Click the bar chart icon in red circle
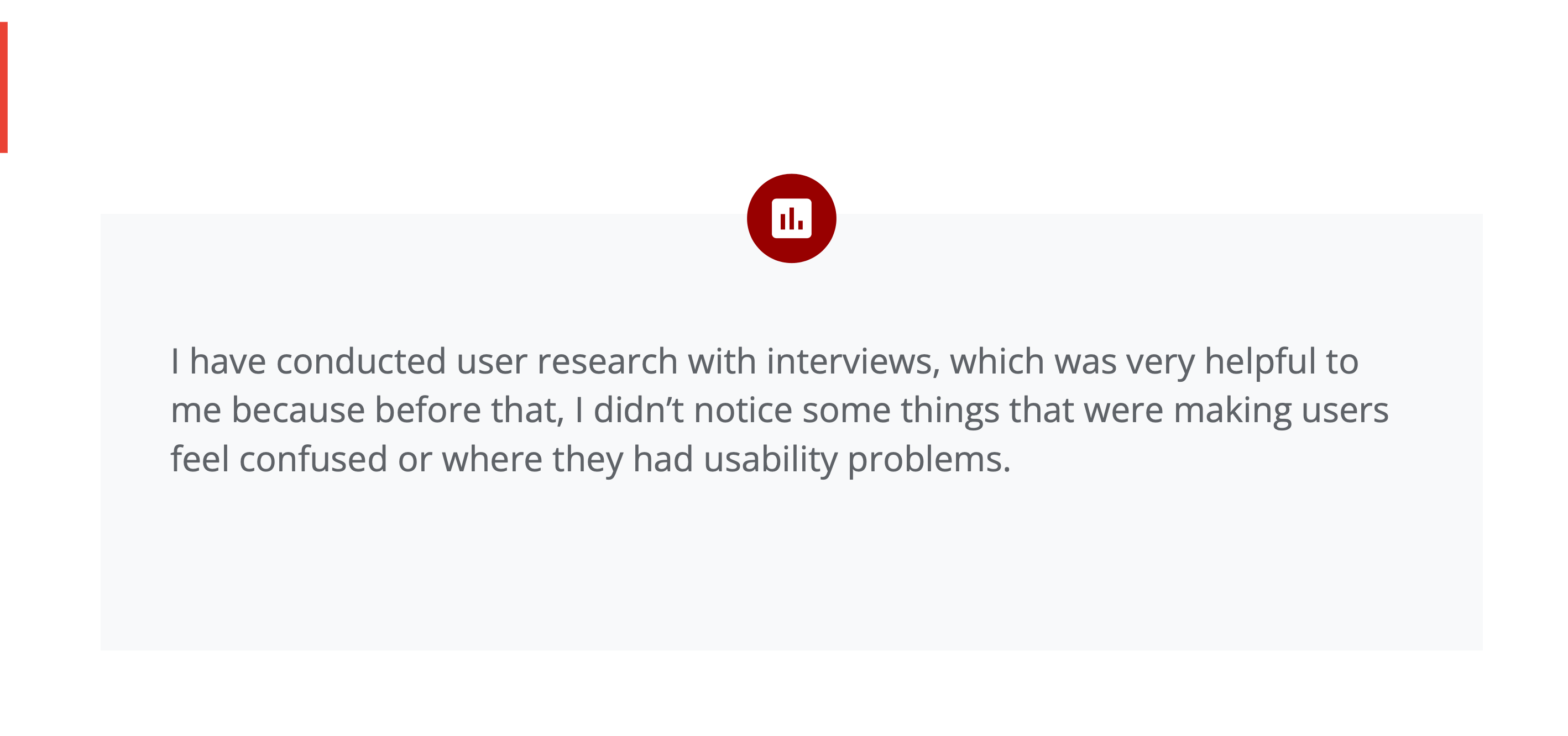This screenshot has height=736, width=1568. (x=791, y=218)
